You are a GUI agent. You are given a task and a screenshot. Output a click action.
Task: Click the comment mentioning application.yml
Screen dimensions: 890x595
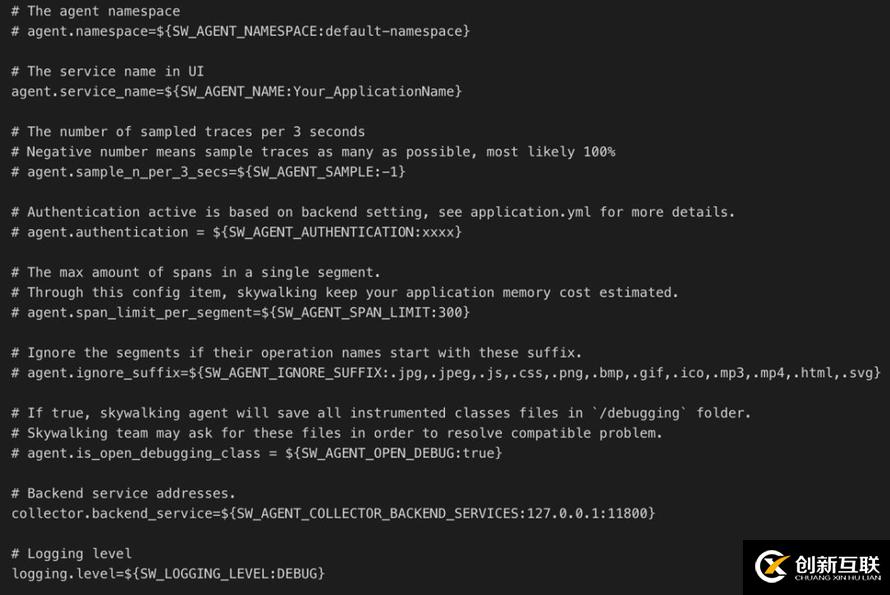[373, 212]
